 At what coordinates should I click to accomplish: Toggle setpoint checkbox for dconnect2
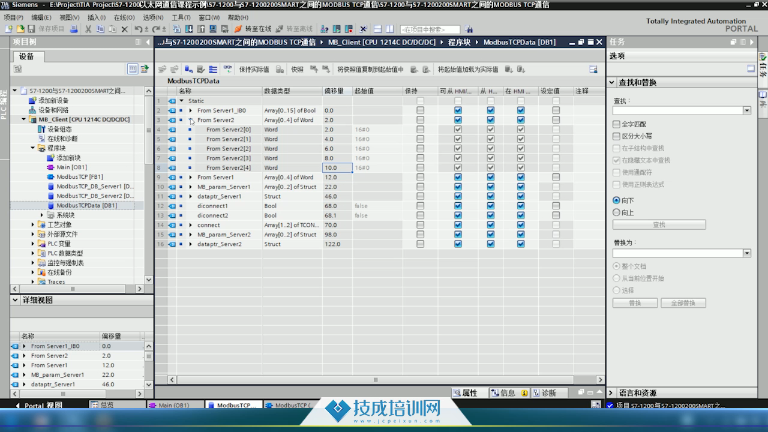point(556,216)
